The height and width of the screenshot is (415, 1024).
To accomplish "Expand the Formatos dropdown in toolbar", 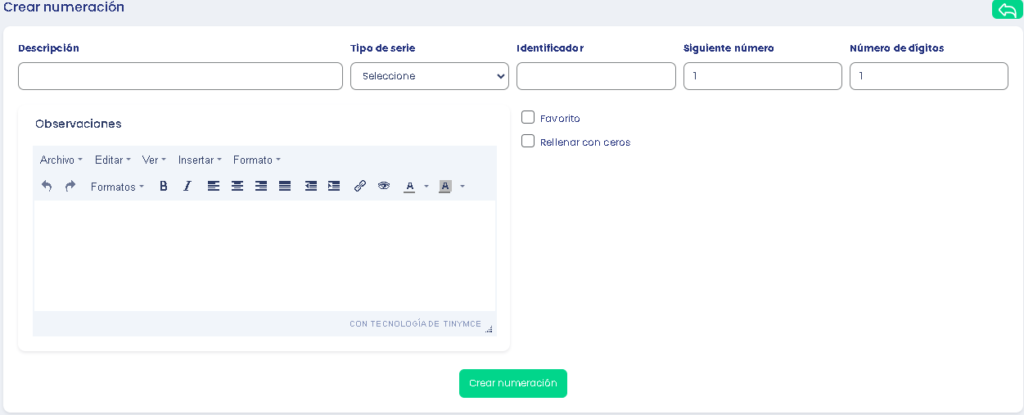I will pos(117,187).
